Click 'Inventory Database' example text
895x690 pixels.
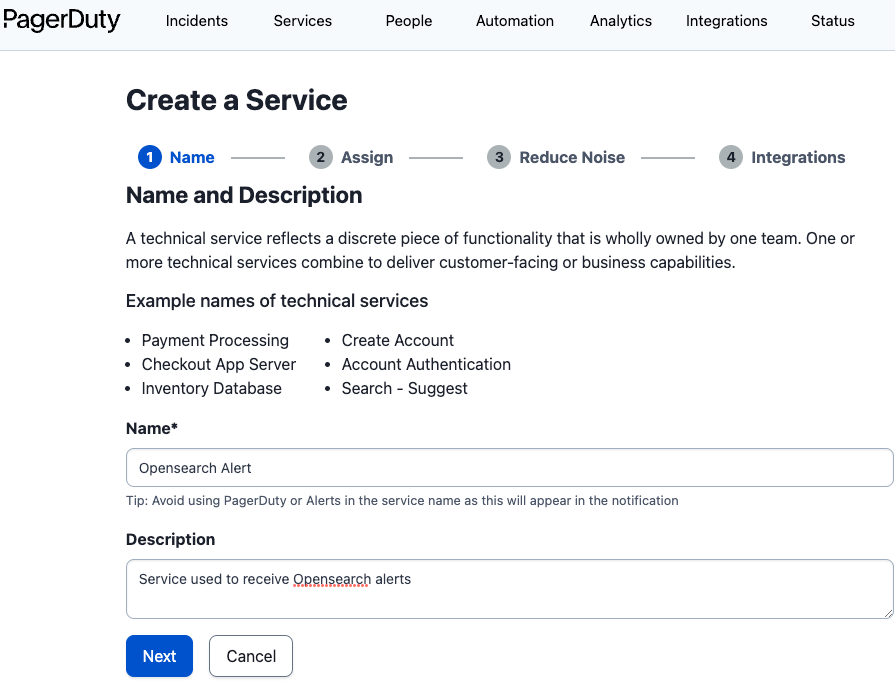point(212,389)
